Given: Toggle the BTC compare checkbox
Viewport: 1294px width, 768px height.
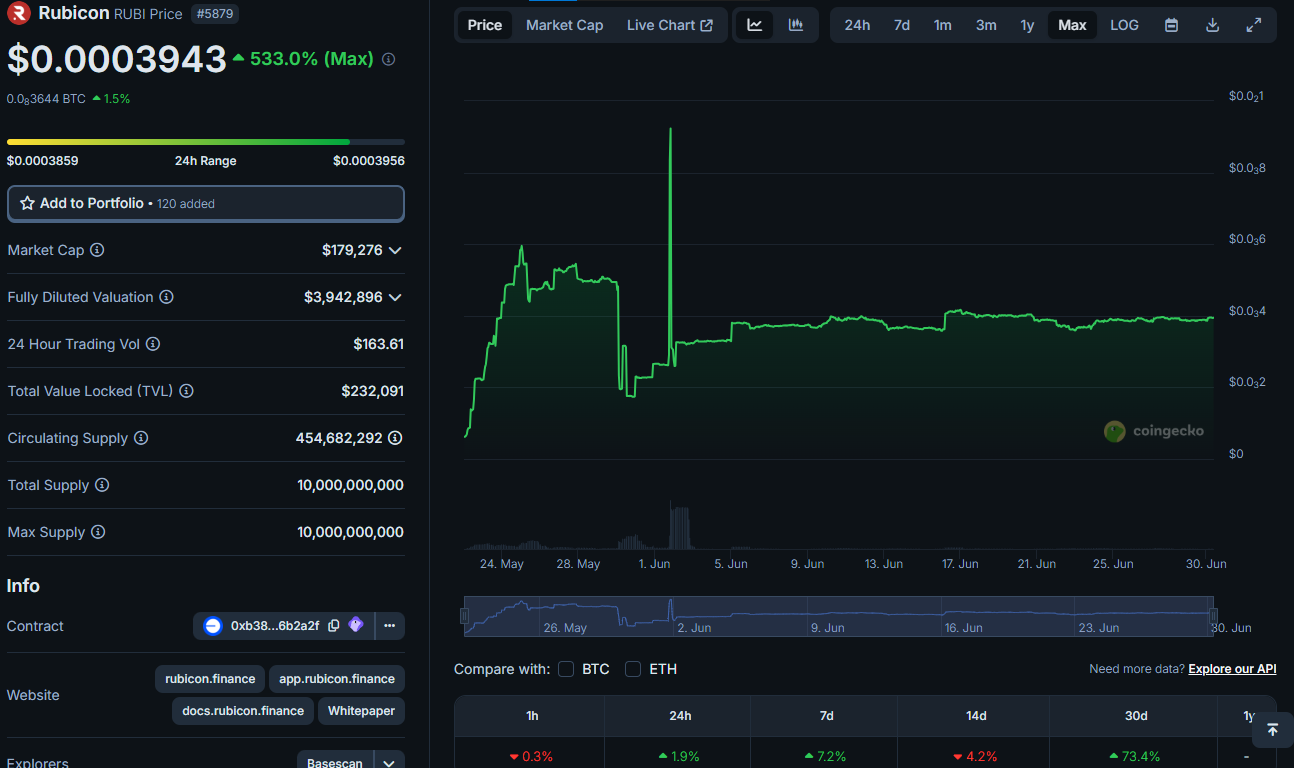Looking at the screenshot, I should tap(566, 669).
